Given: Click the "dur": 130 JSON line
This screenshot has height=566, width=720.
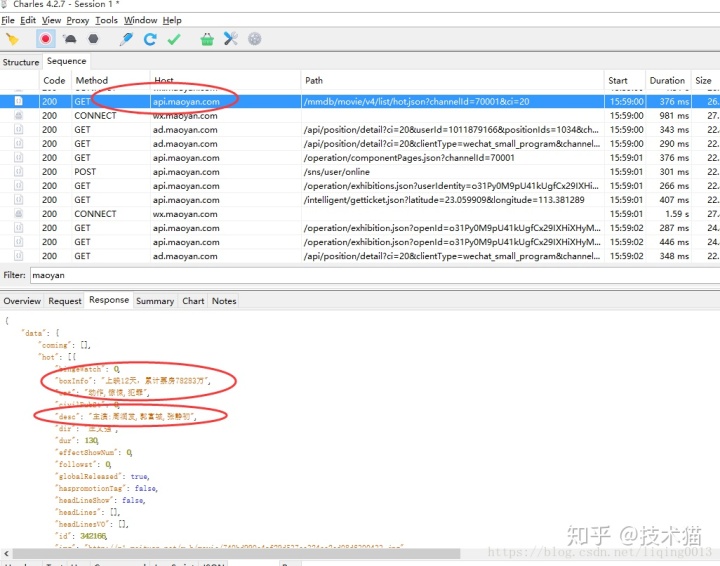Looking at the screenshot, I should 77,441.
